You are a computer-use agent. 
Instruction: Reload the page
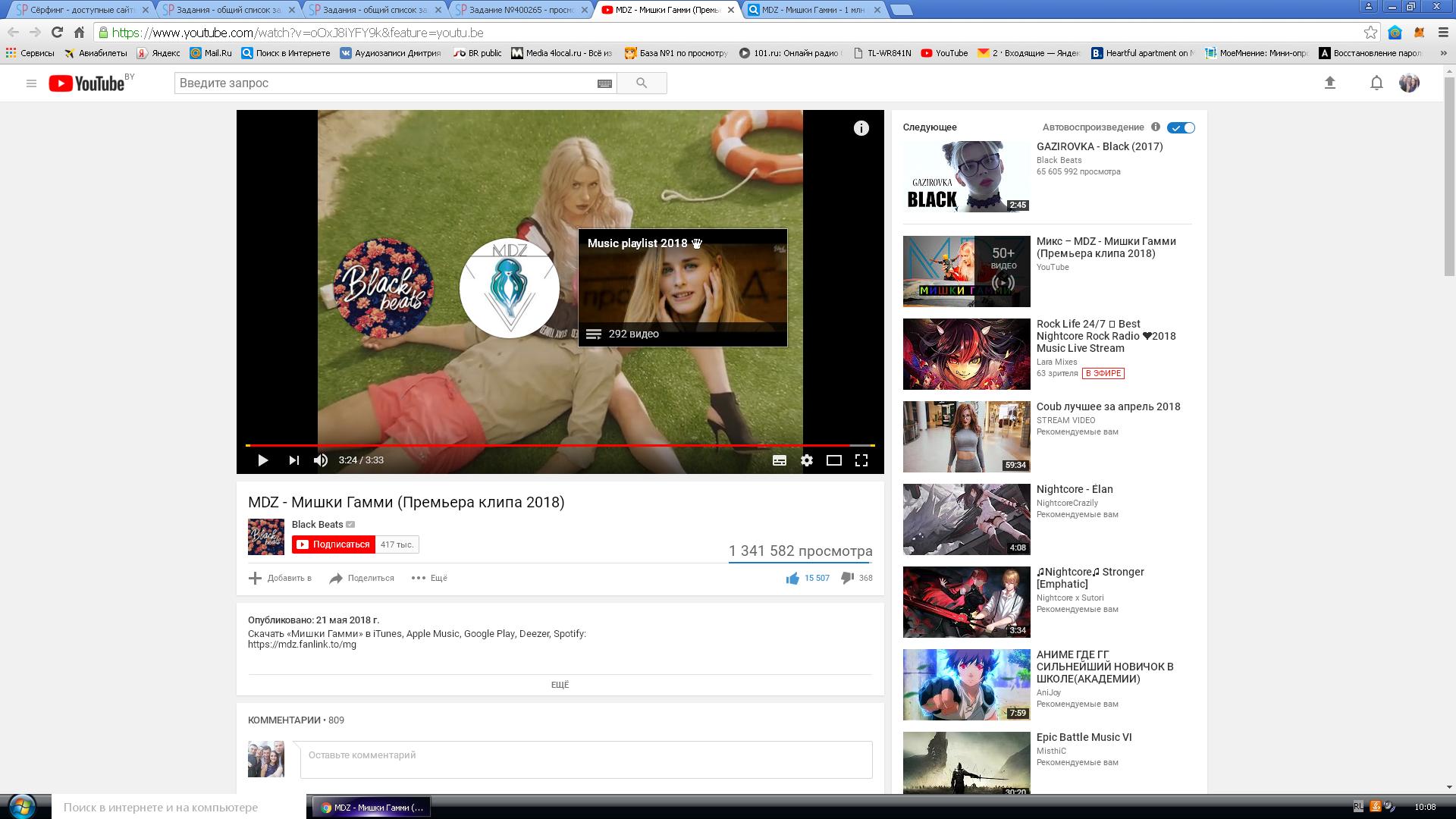pos(57,33)
